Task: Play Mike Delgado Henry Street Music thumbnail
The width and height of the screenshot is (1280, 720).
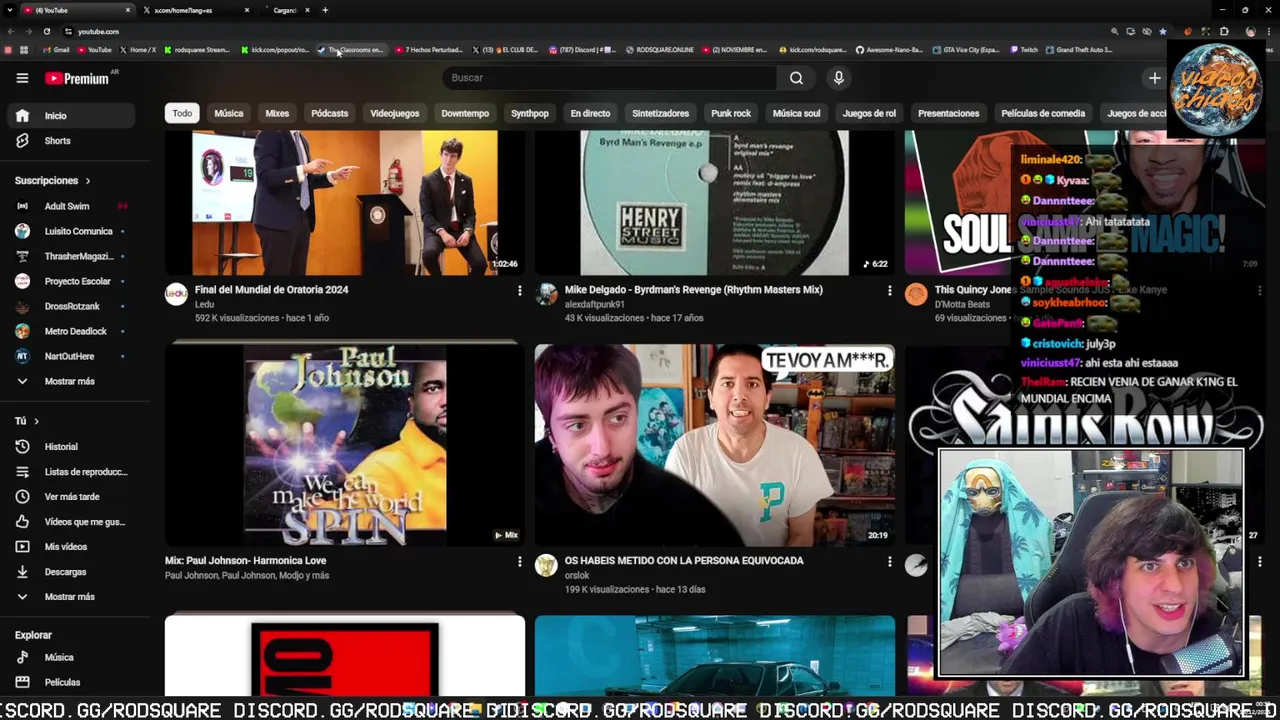Action: [x=715, y=203]
